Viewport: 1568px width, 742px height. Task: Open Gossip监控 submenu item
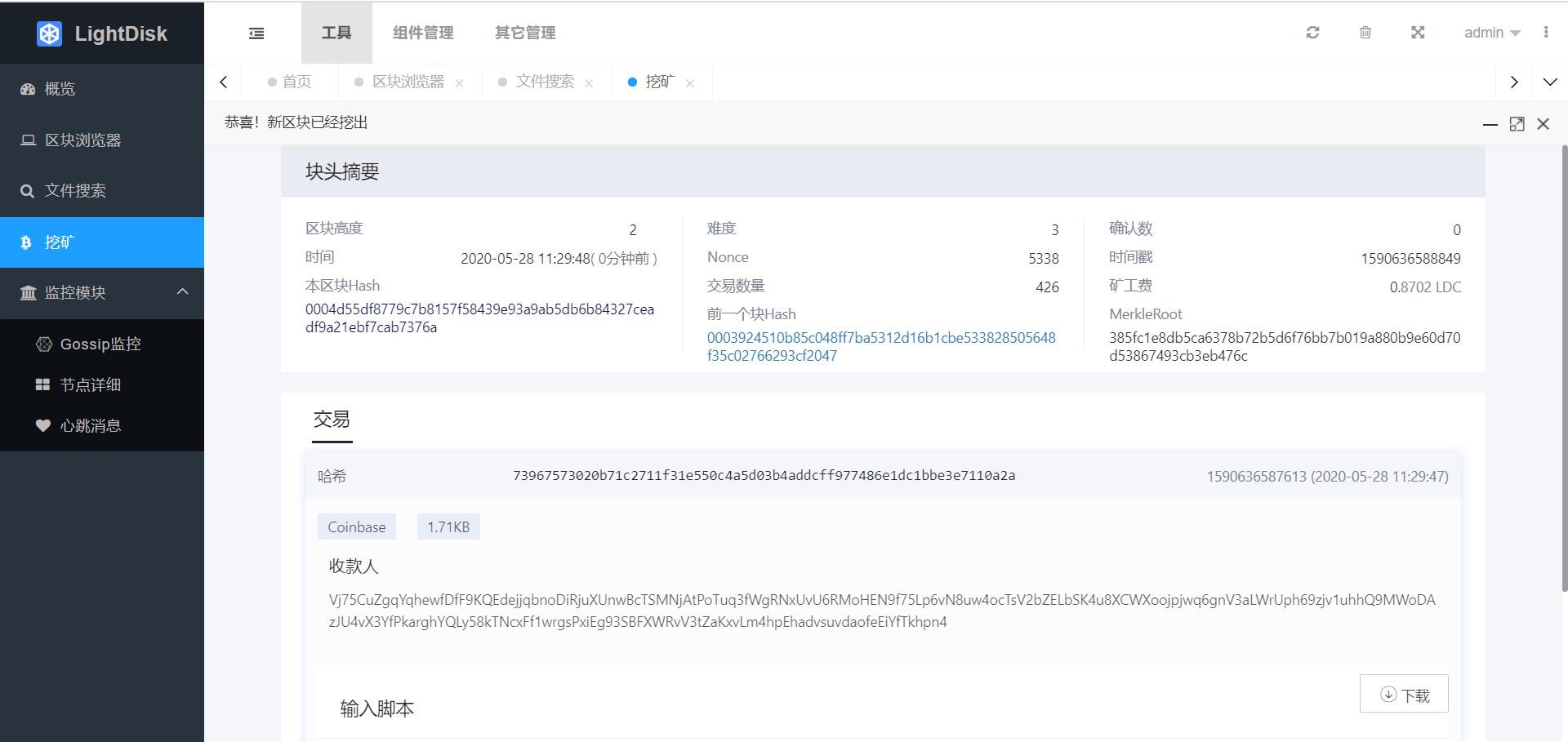[x=102, y=344]
